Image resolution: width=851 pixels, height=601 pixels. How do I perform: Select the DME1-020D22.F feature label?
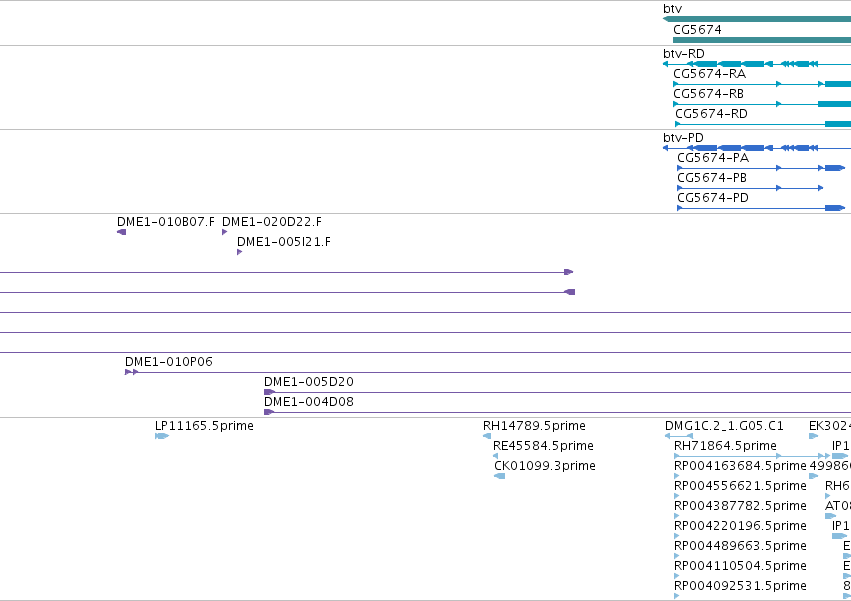point(271,222)
